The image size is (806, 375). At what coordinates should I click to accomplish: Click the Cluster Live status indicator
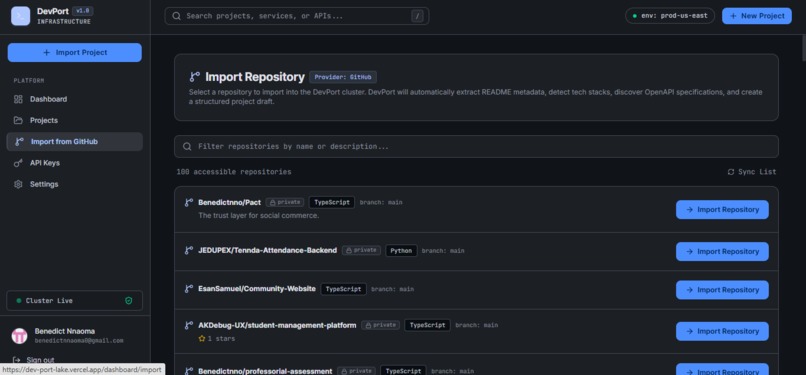click(75, 301)
